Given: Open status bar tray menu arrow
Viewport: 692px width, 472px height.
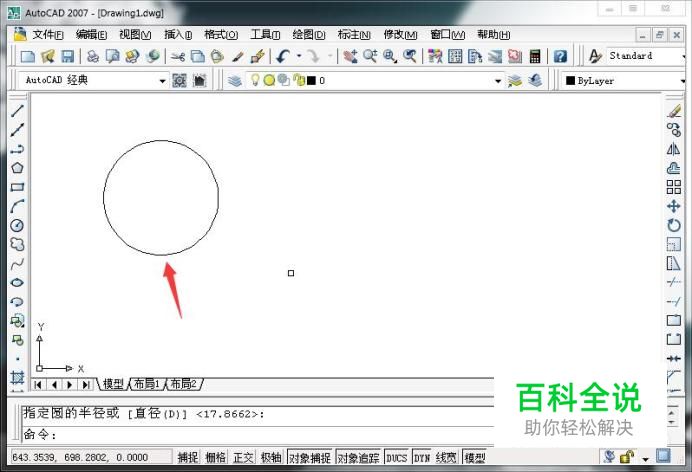Looking at the screenshot, I should pyautogui.click(x=645, y=459).
